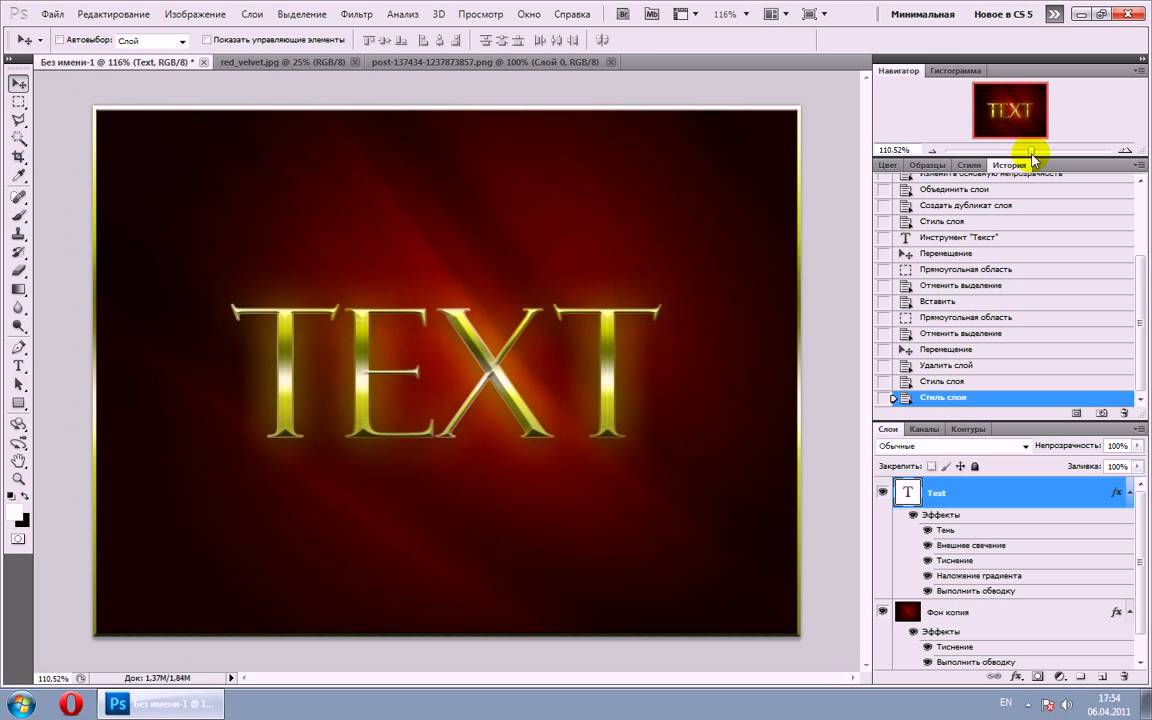Select the Brush tool
Image resolution: width=1152 pixels, height=720 pixels.
tap(18, 216)
